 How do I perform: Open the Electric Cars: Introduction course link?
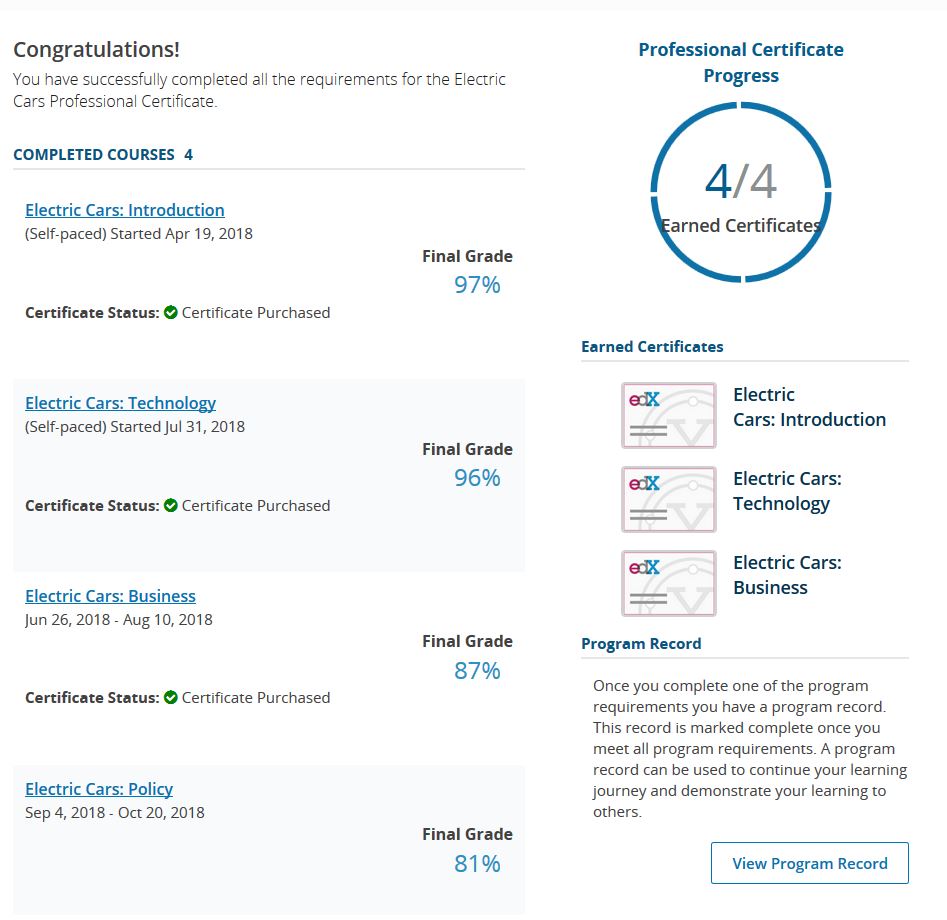pyautogui.click(x=124, y=210)
